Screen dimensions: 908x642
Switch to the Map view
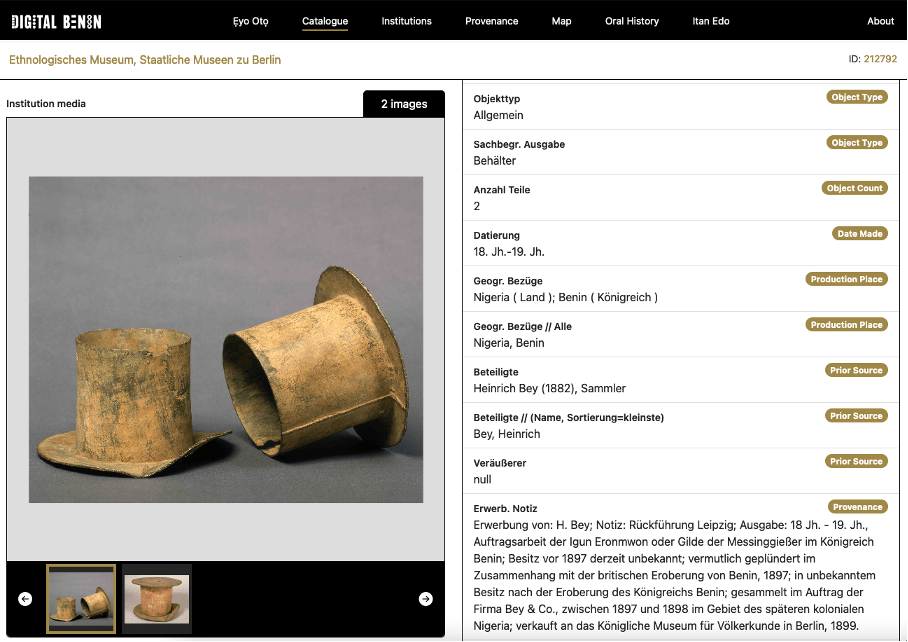coord(561,21)
